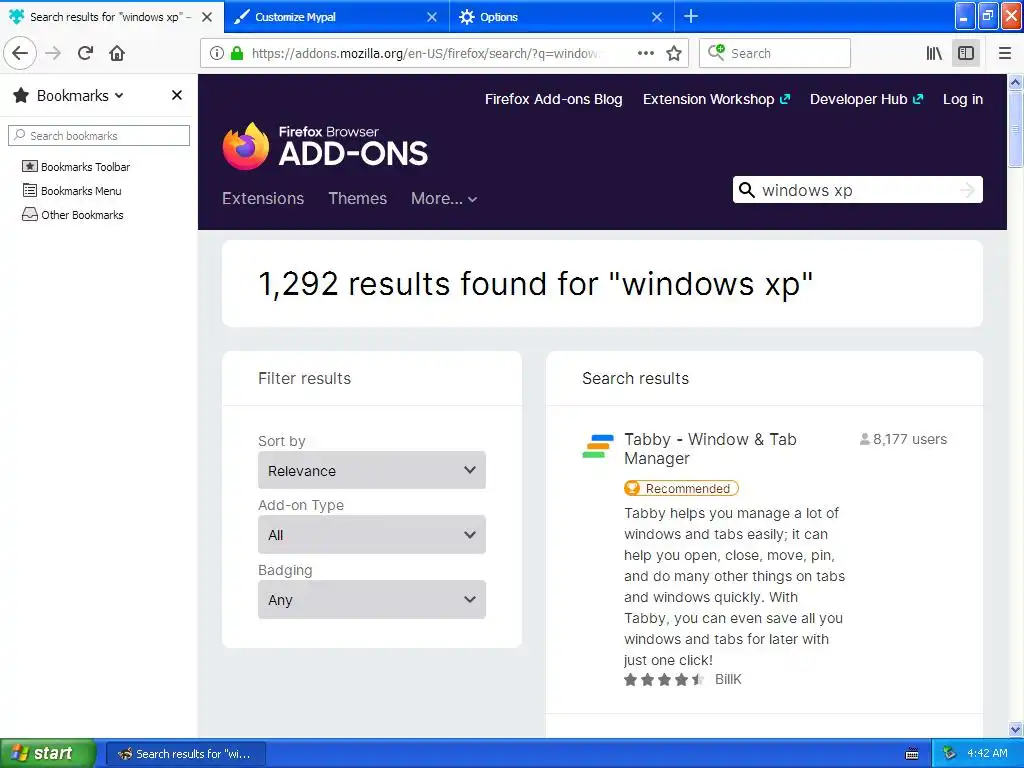Open the Extension Workshop link
This screenshot has height=768, width=1024.
[x=716, y=99]
